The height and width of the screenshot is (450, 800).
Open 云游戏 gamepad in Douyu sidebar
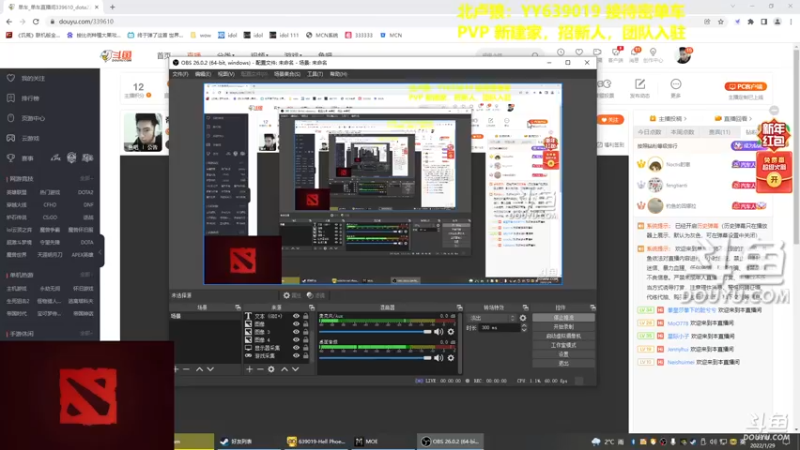[11, 138]
